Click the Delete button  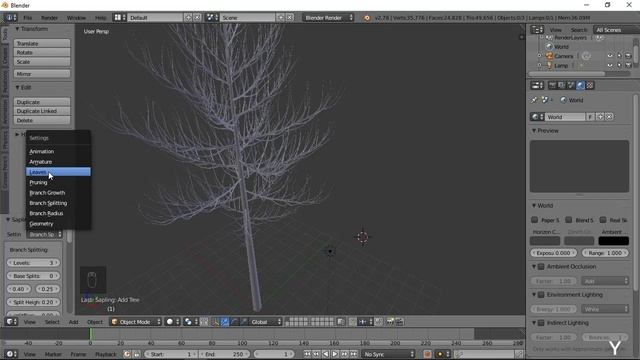[x=42, y=120]
